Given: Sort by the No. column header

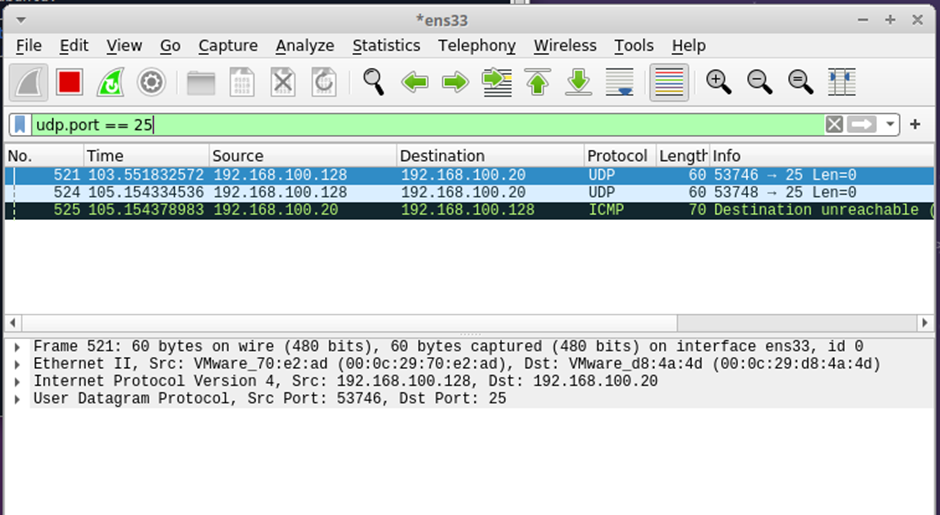Looking at the screenshot, I should [44, 156].
